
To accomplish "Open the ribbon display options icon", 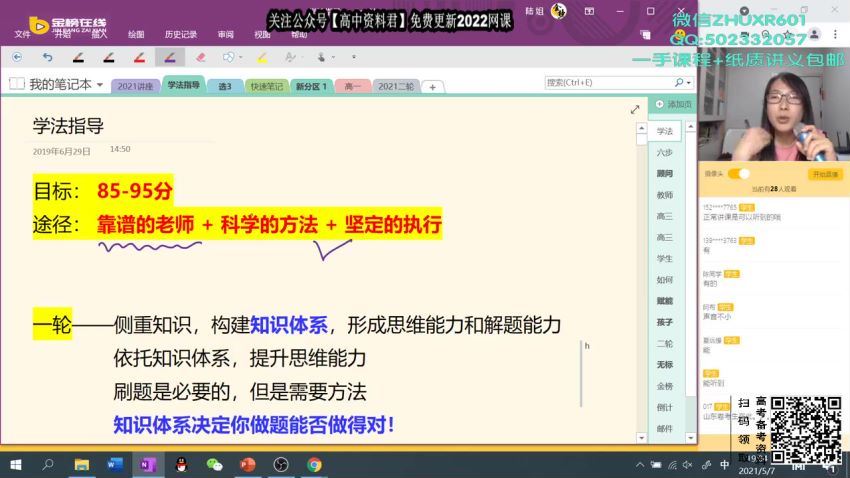I will 589,11.
